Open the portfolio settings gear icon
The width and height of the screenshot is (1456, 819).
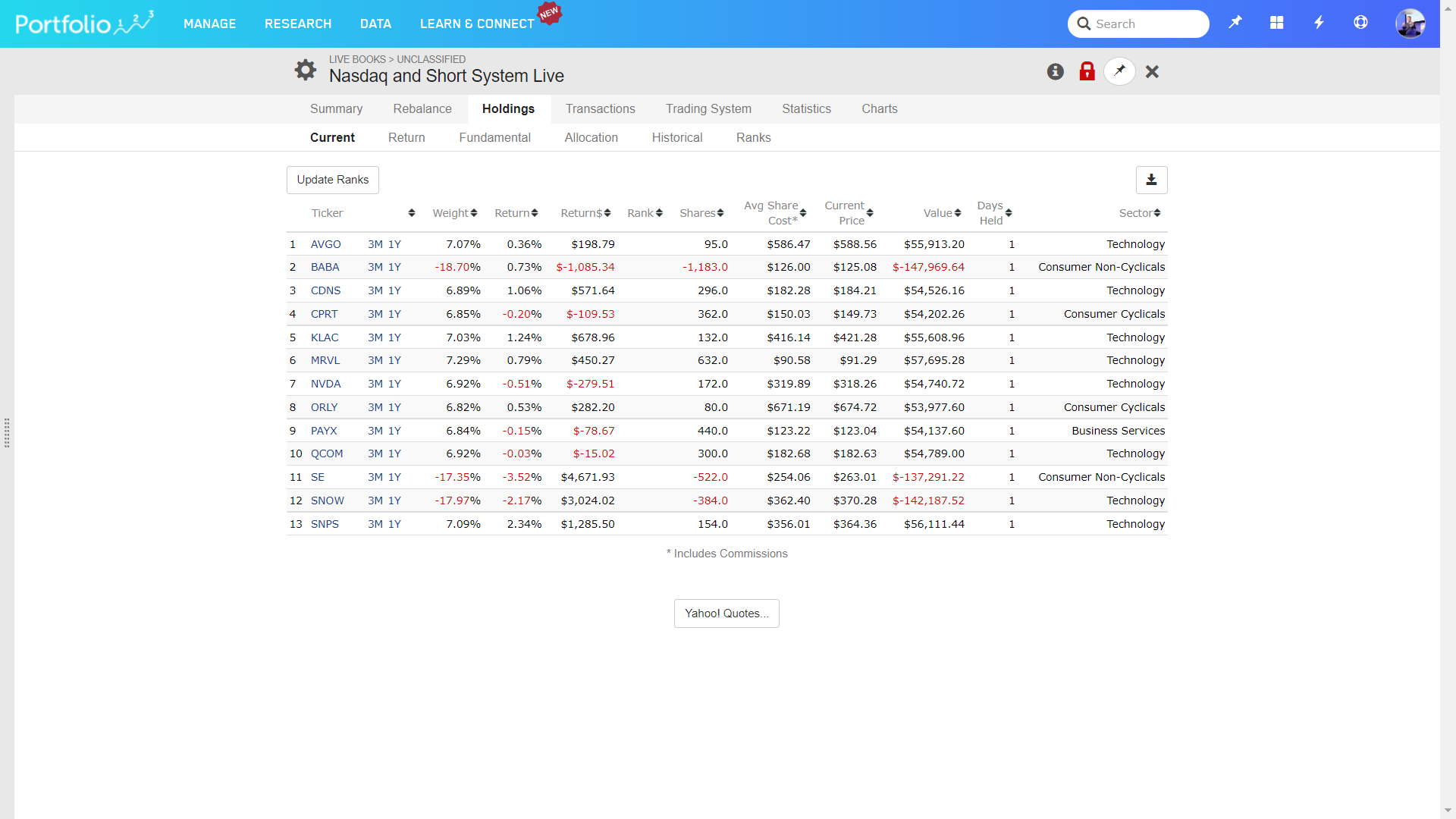305,70
